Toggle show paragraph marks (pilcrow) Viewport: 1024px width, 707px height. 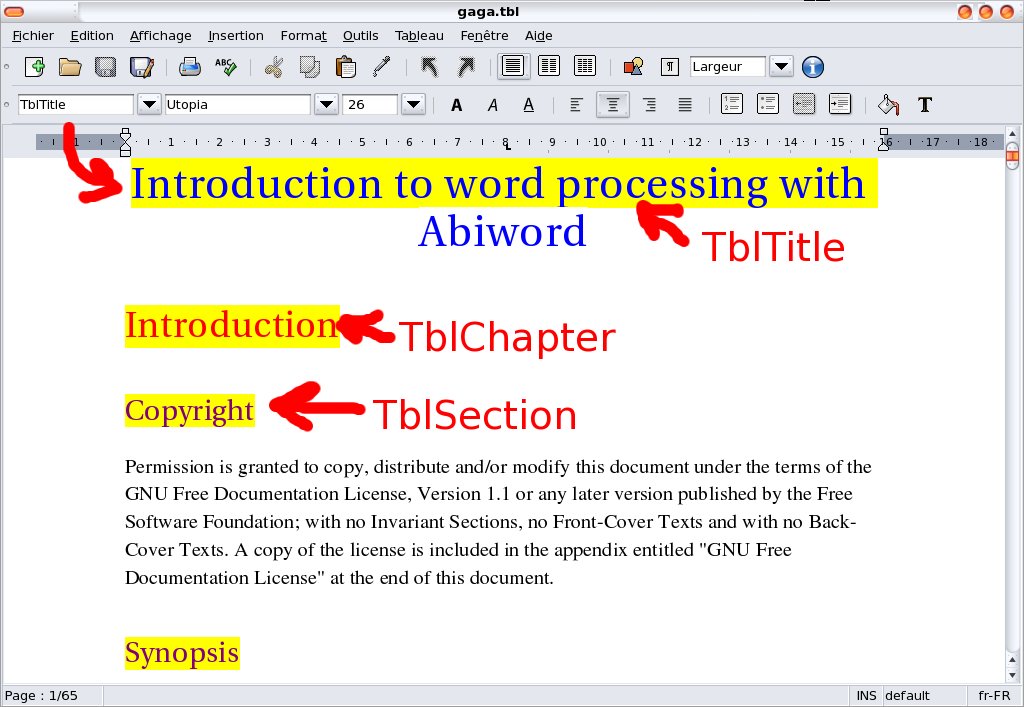[x=669, y=67]
